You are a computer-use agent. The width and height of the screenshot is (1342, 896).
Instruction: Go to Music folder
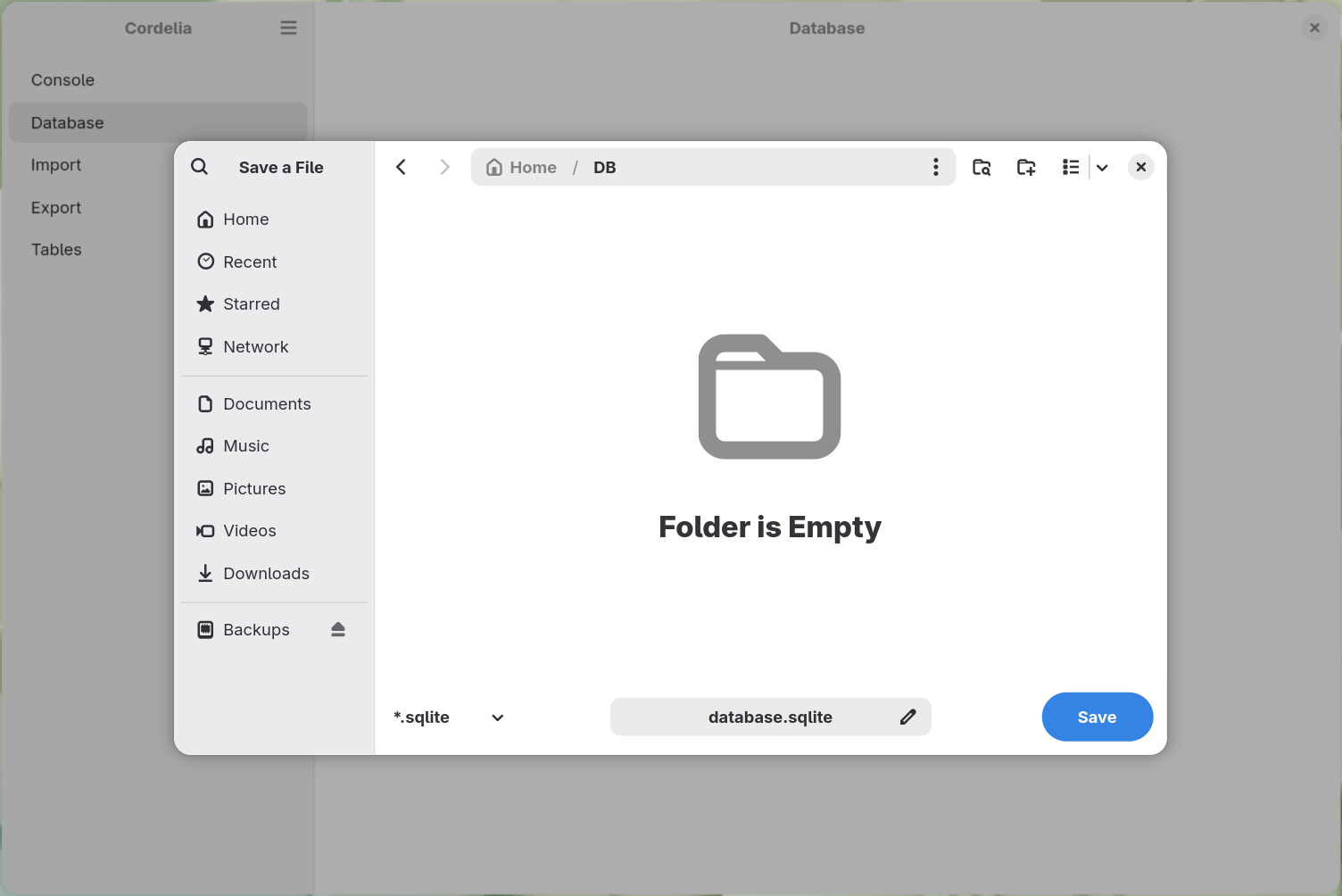pyautogui.click(x=275, y=446)
